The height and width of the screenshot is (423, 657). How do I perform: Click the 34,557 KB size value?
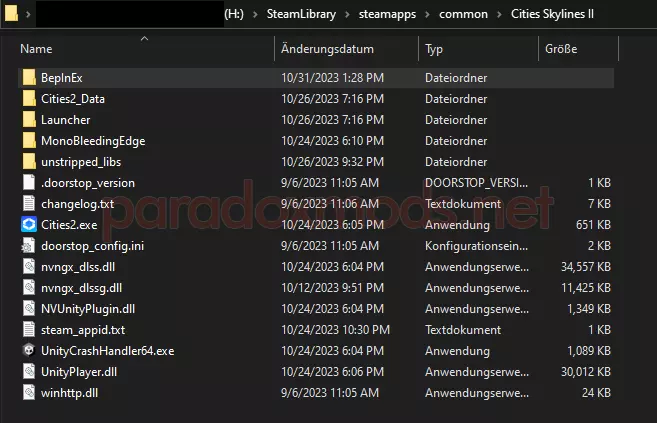click(x=586, y=267)
